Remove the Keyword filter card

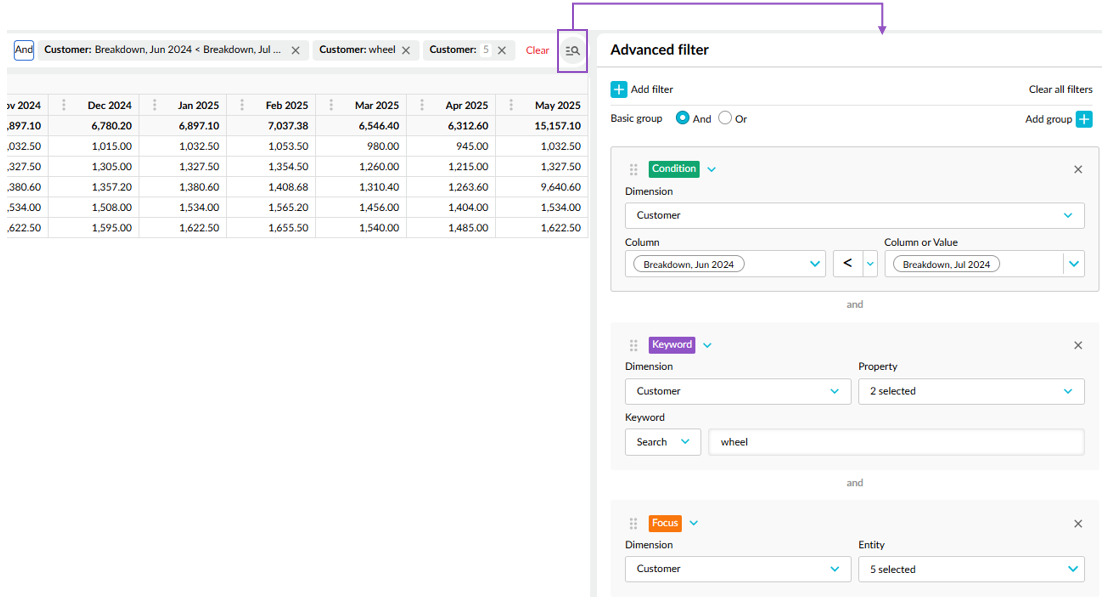pyautogui.click(x=1078, y=345)
